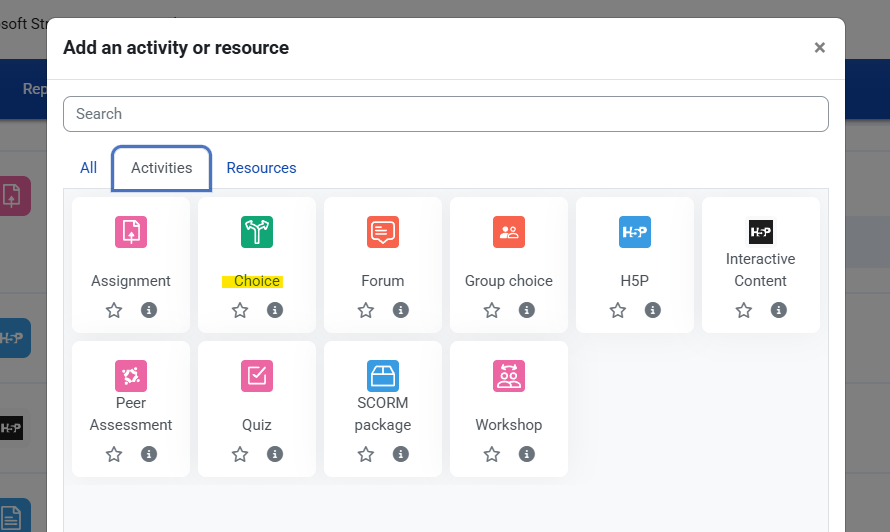
Task: Mark Forum as starred favourite
Action: [366, 310]
